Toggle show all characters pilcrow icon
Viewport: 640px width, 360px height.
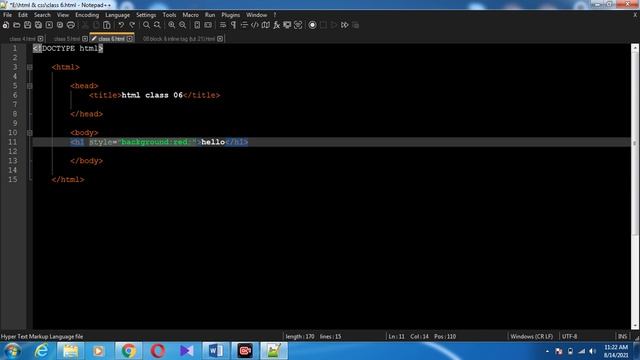(x=233, y=25)
